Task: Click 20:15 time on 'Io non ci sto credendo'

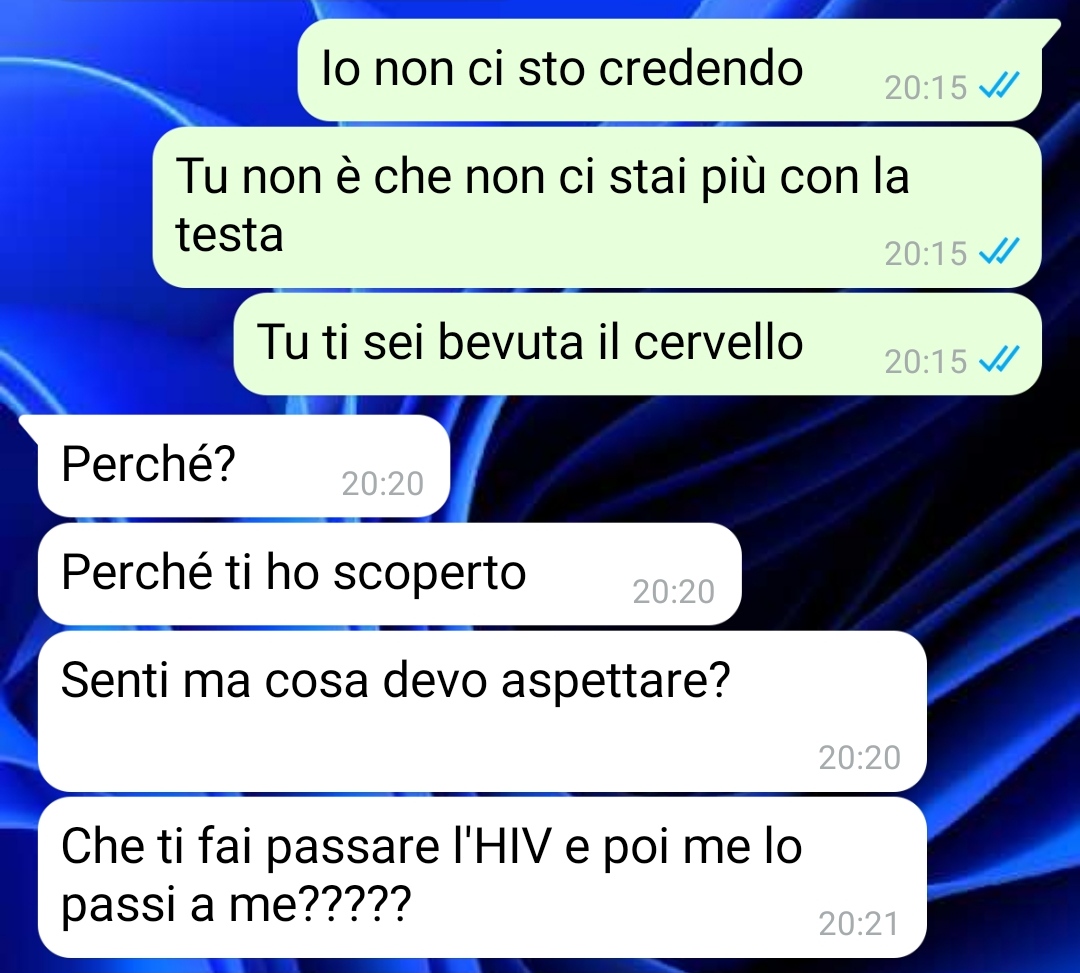Action: 926,87
